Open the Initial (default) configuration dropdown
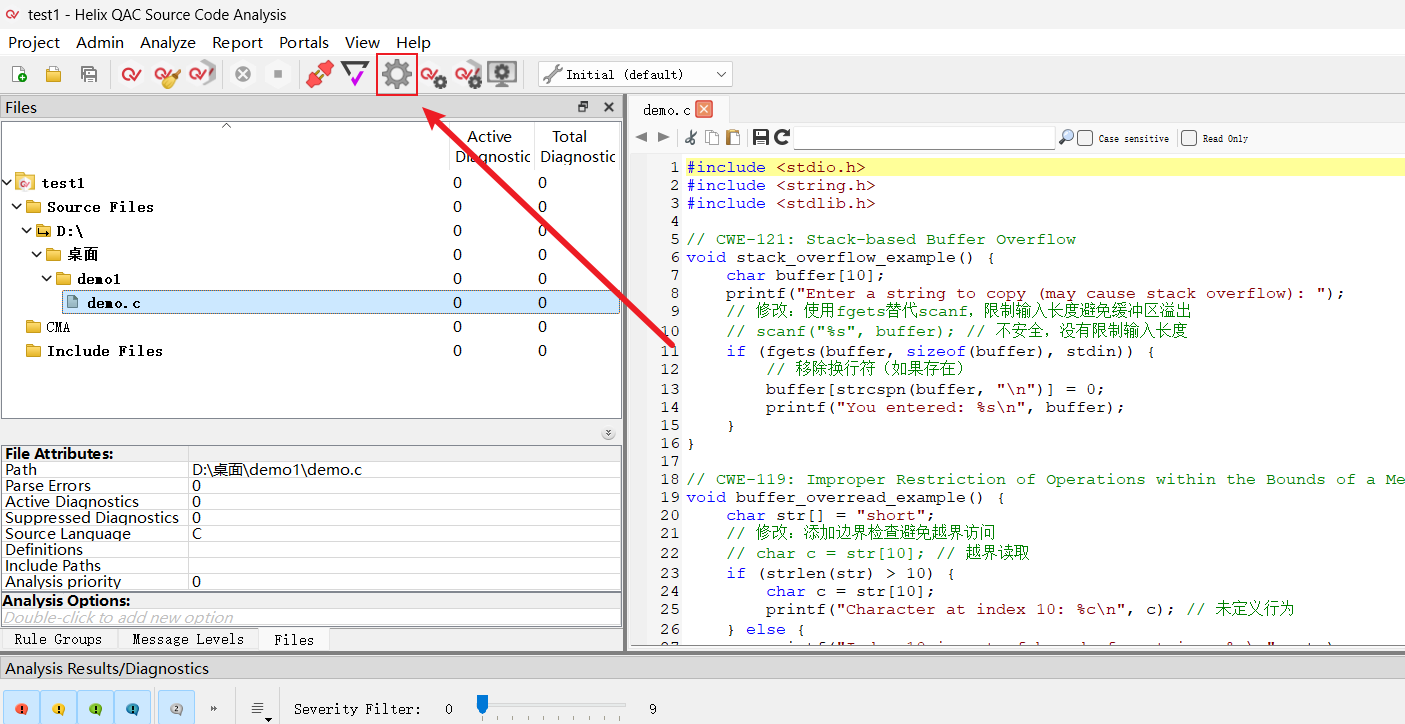The height and width of the screenshot is (724, 1405). (635, 74)
